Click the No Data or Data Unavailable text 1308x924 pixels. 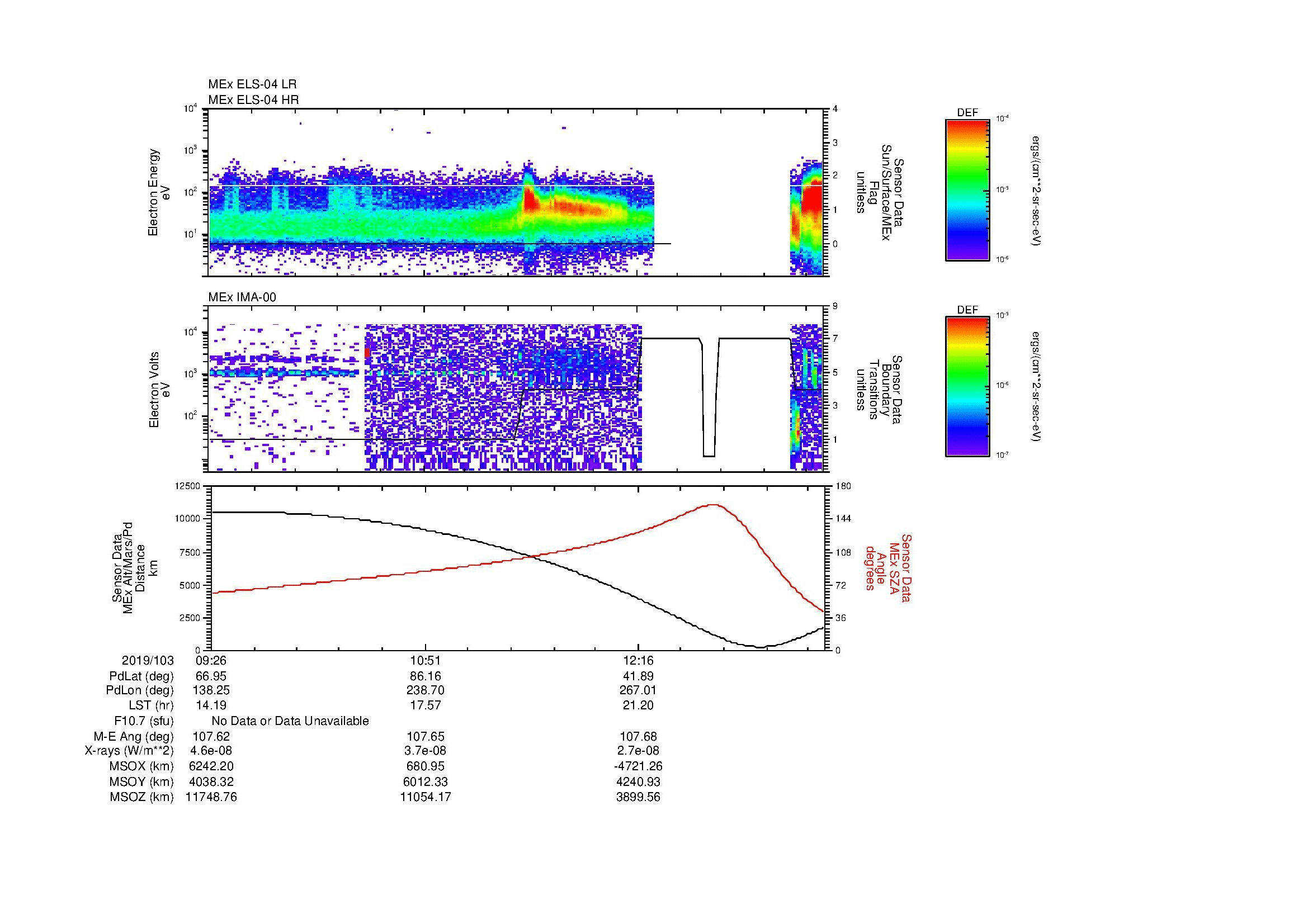[x=290, y=721]
